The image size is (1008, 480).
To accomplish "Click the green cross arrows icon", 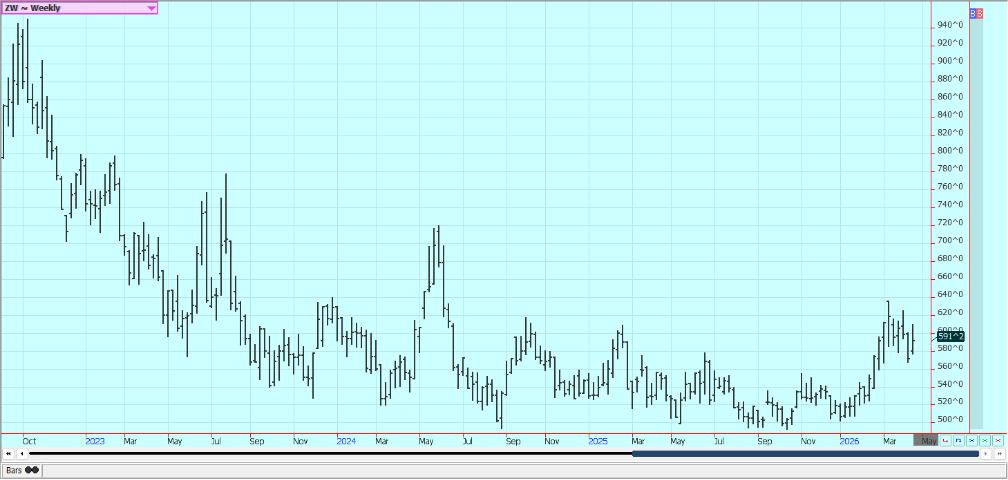I will 983,440.
